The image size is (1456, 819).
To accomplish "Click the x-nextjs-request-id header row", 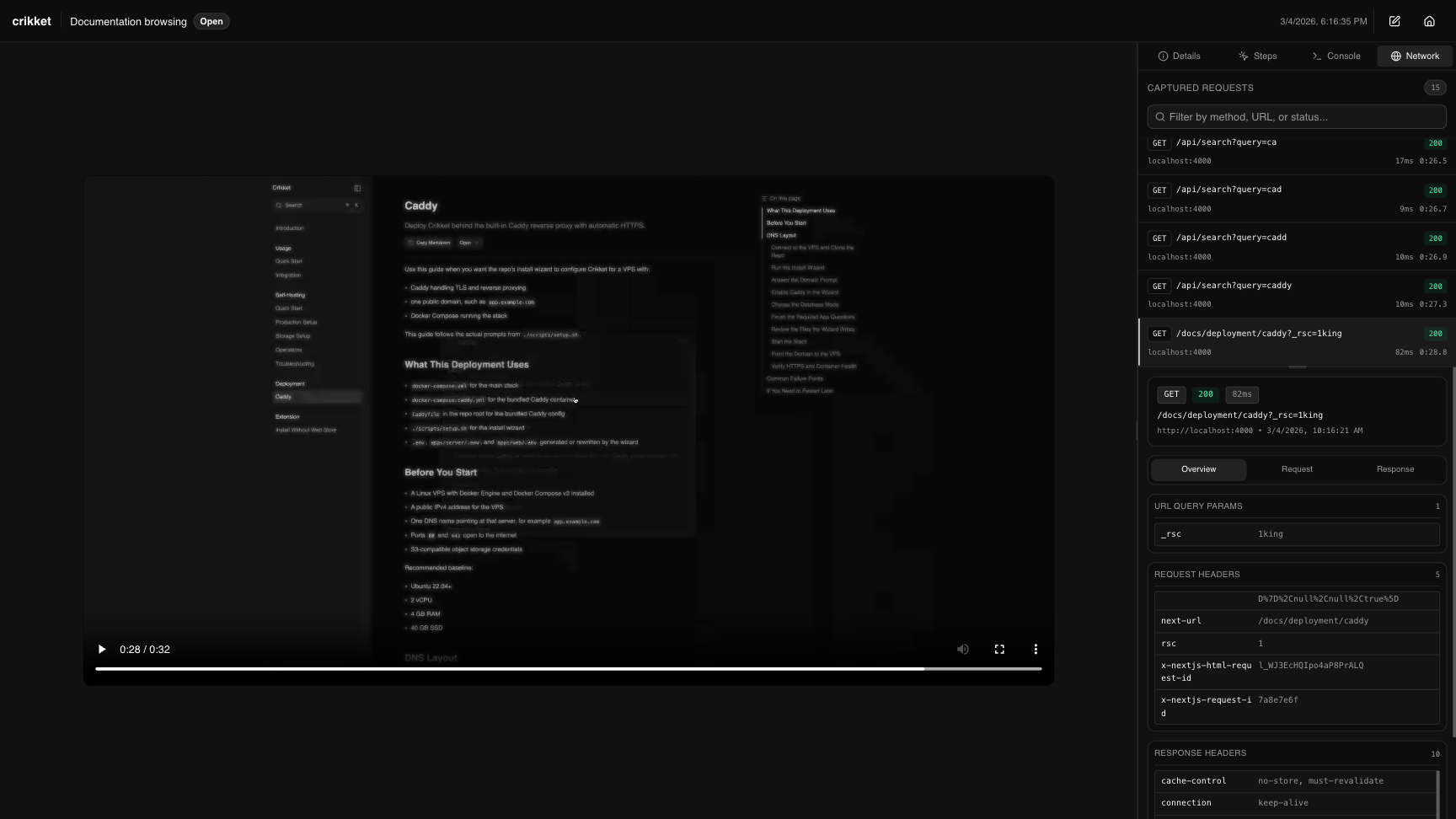I will click(1297, 707).
